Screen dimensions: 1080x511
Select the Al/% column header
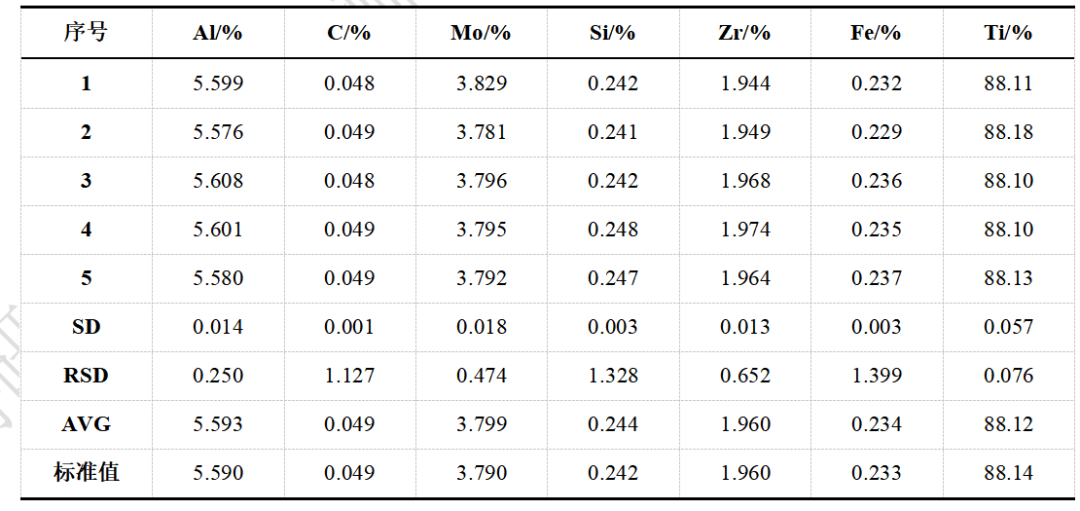click(x=218, y=32)
